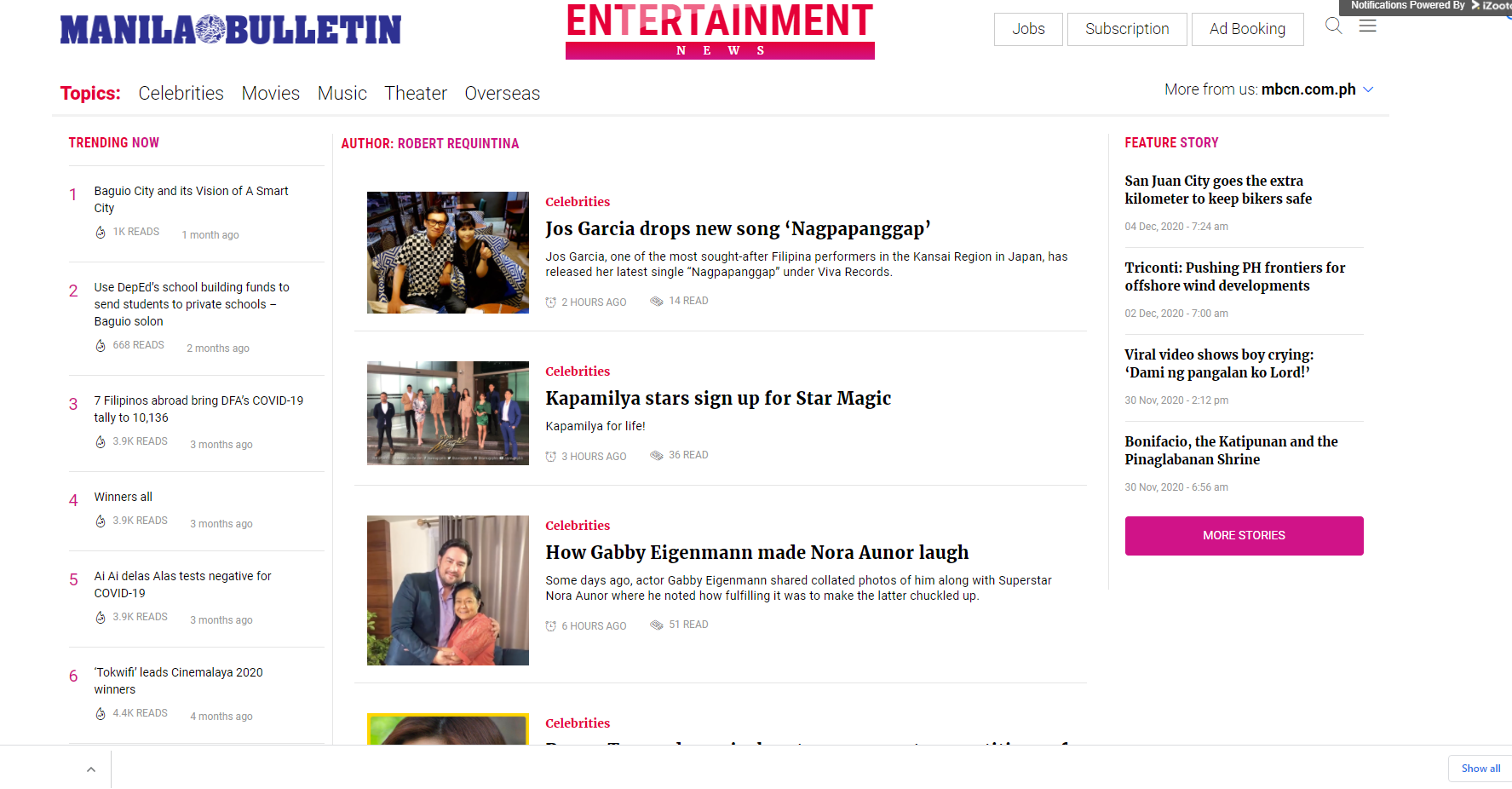Click the MORE STORIES button
Viewport: 1512px width, 789px height.
(1244, 536)
